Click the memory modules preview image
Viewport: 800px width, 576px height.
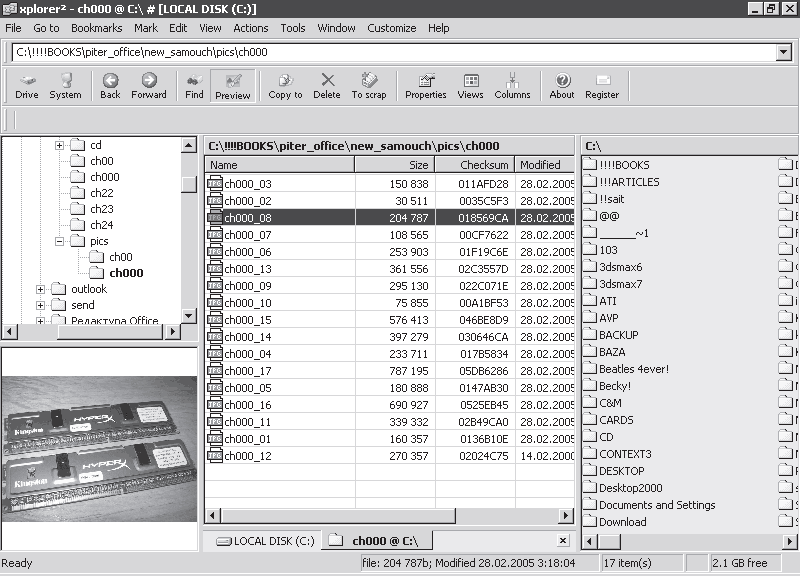100,448
